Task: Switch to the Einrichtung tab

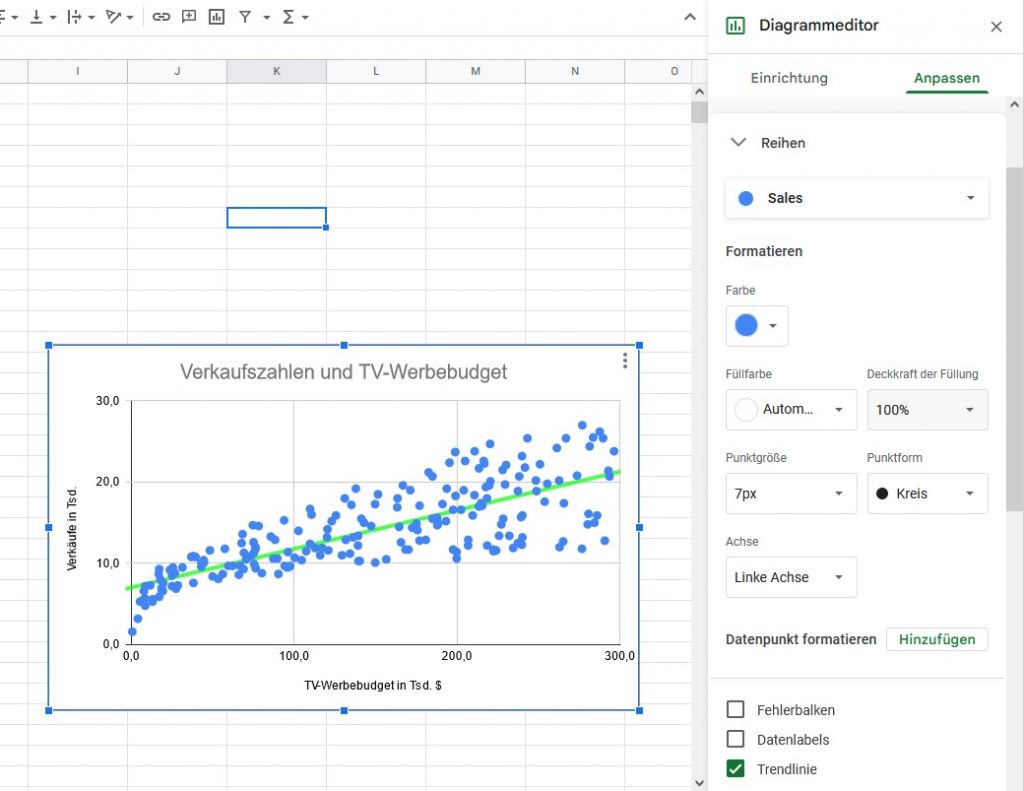Action: (789, 78)
